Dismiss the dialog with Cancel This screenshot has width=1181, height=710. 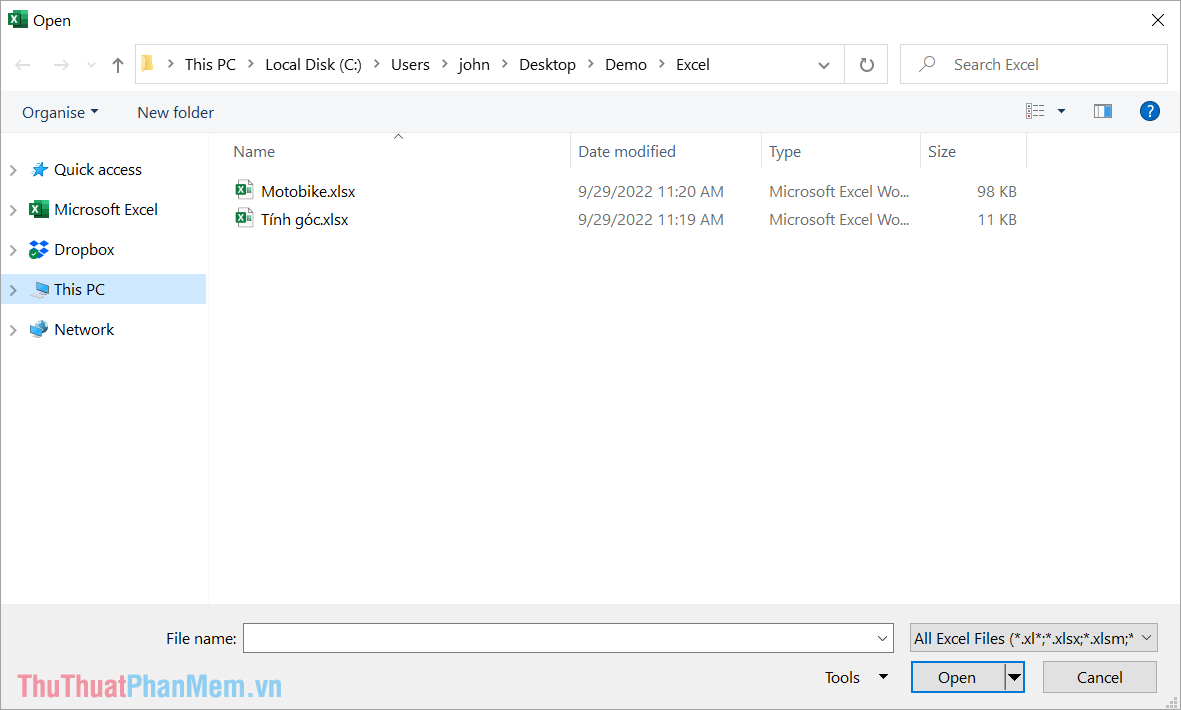click(1099, 677)
